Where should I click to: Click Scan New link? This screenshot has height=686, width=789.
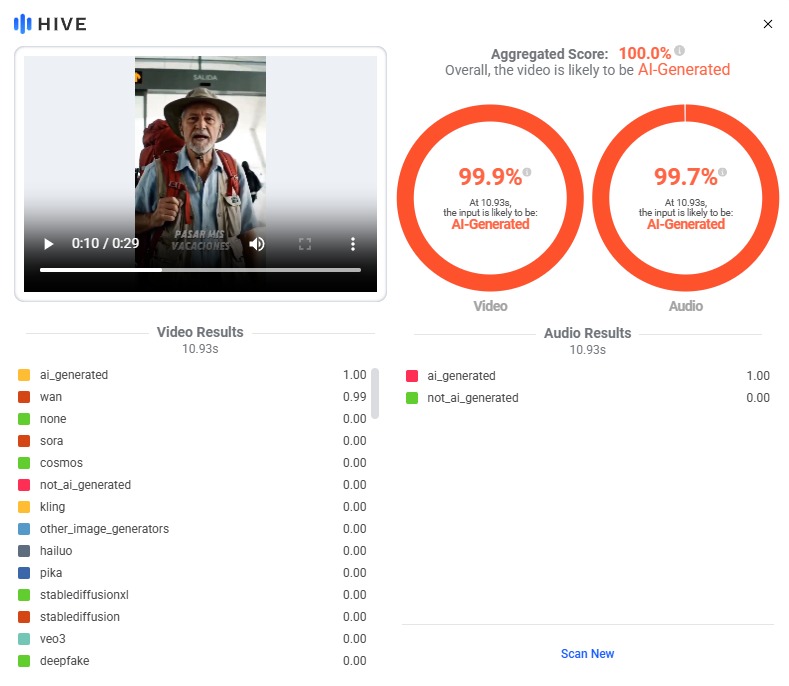tap(587, 653)
